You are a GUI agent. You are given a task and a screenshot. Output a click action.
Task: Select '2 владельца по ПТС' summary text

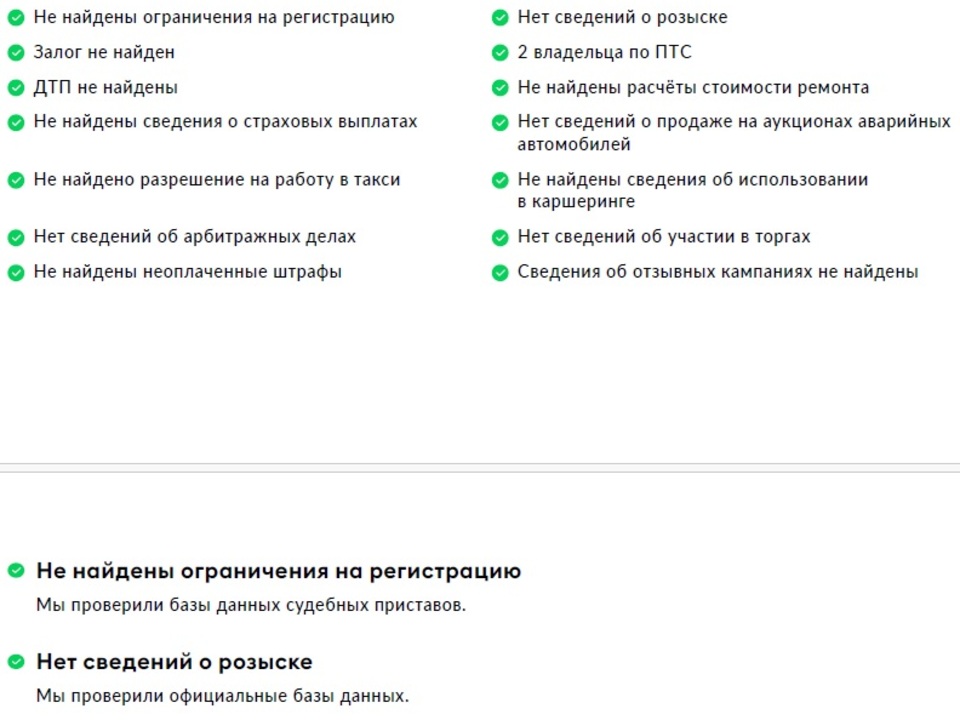[604, 53]
